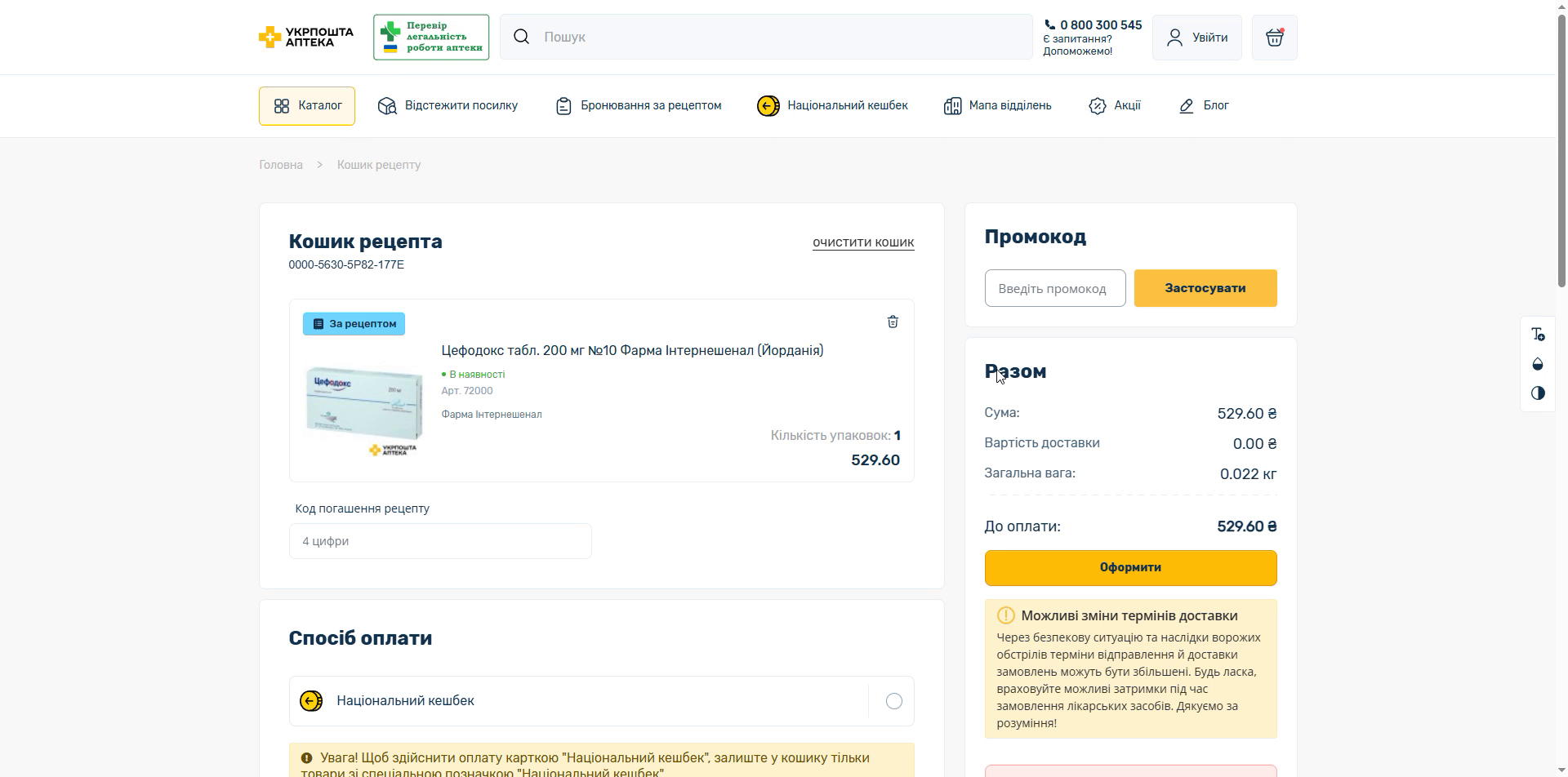Click the parcel tracking box icon
The image size is (1568, 777).
[387, 106]
